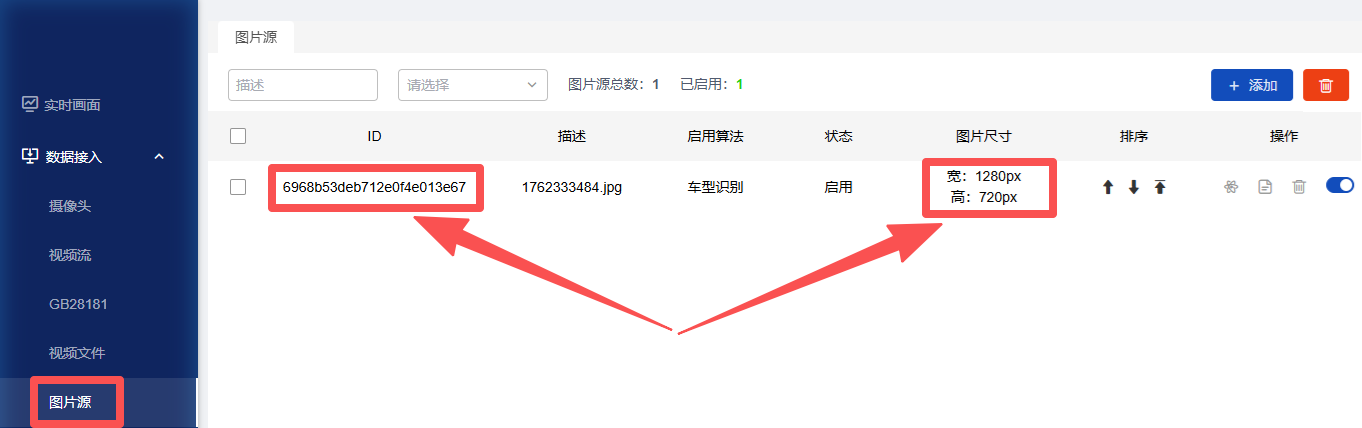Click the ID cell 6968b53deb712e0f4e013e67
Screen dimensions: 1362x428
[x=374, y=187]
